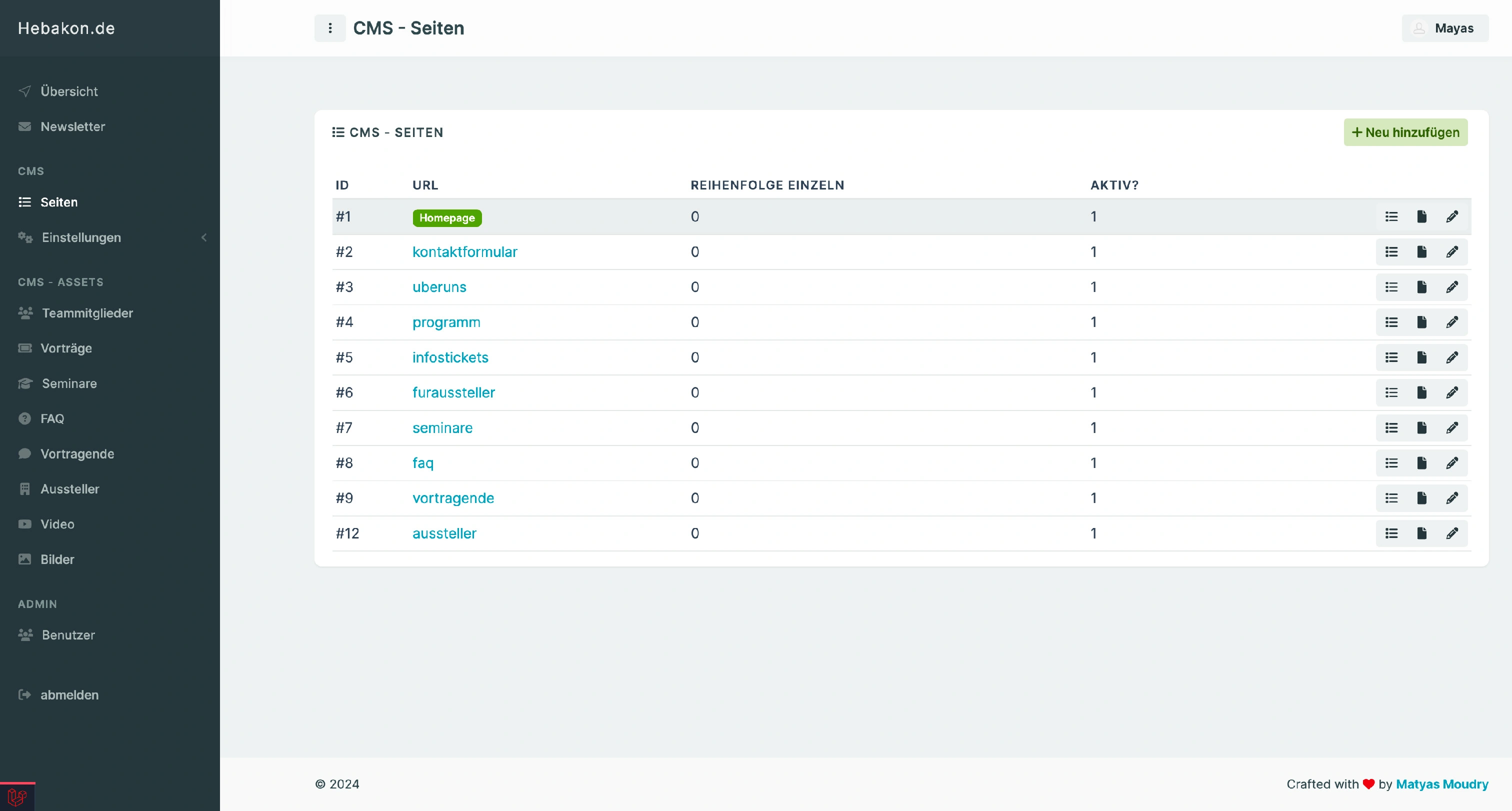The image size is (1512, 811).
Task: Edit Homepage row with pencil icon
Action: (x=1452, y=216)
